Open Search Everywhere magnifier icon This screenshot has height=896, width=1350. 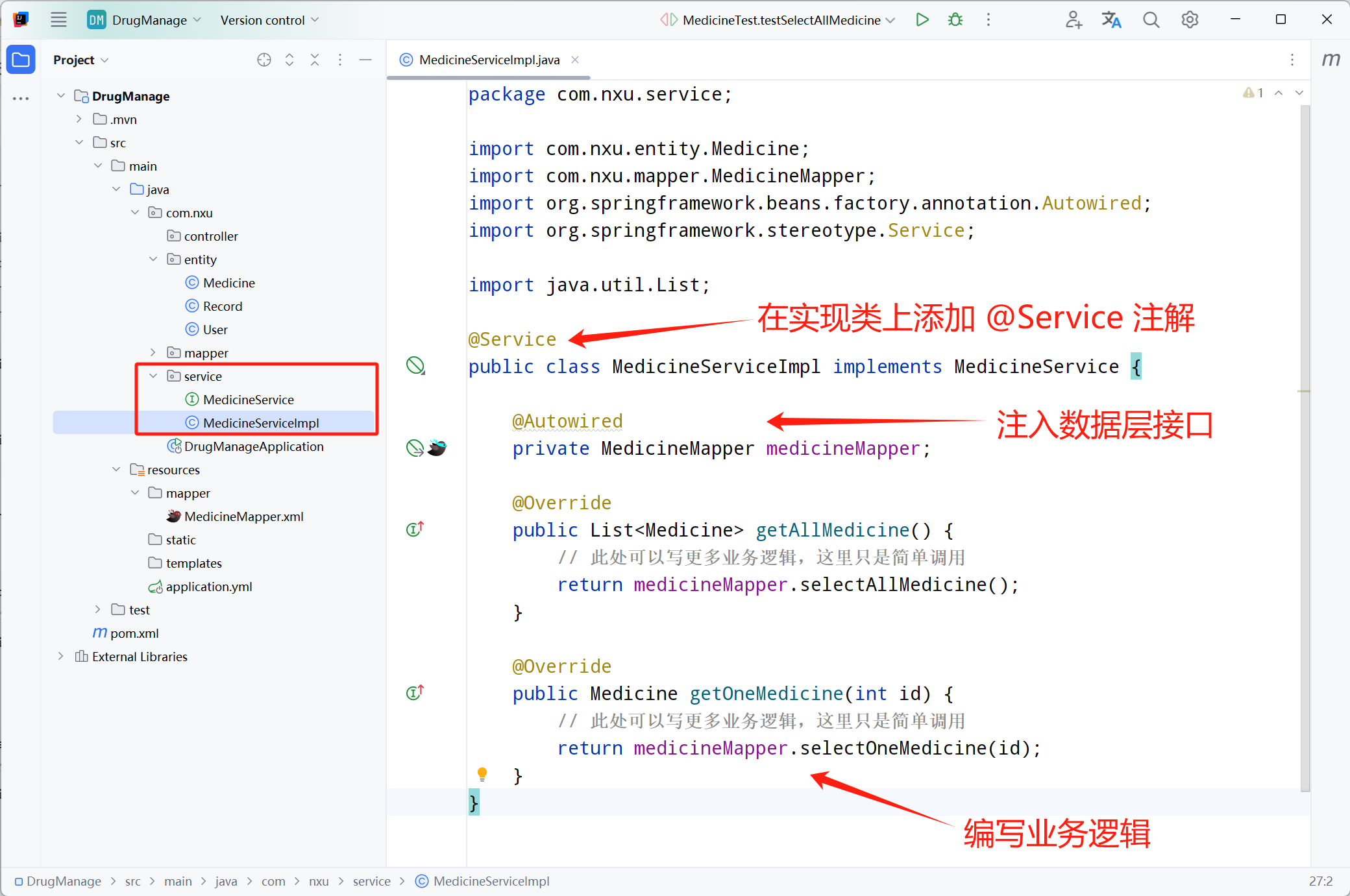coord(1151,19)
